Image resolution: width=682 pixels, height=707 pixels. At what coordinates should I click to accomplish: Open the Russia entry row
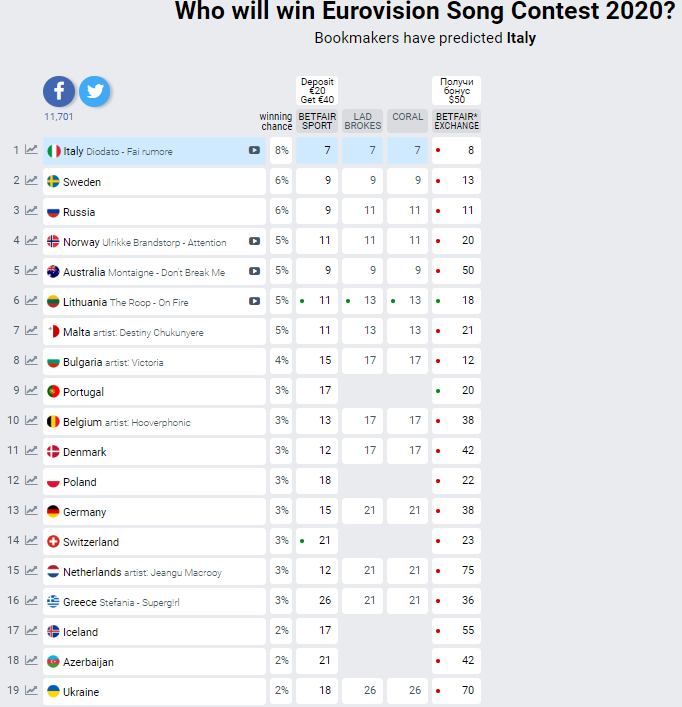(x=154, y=211)
